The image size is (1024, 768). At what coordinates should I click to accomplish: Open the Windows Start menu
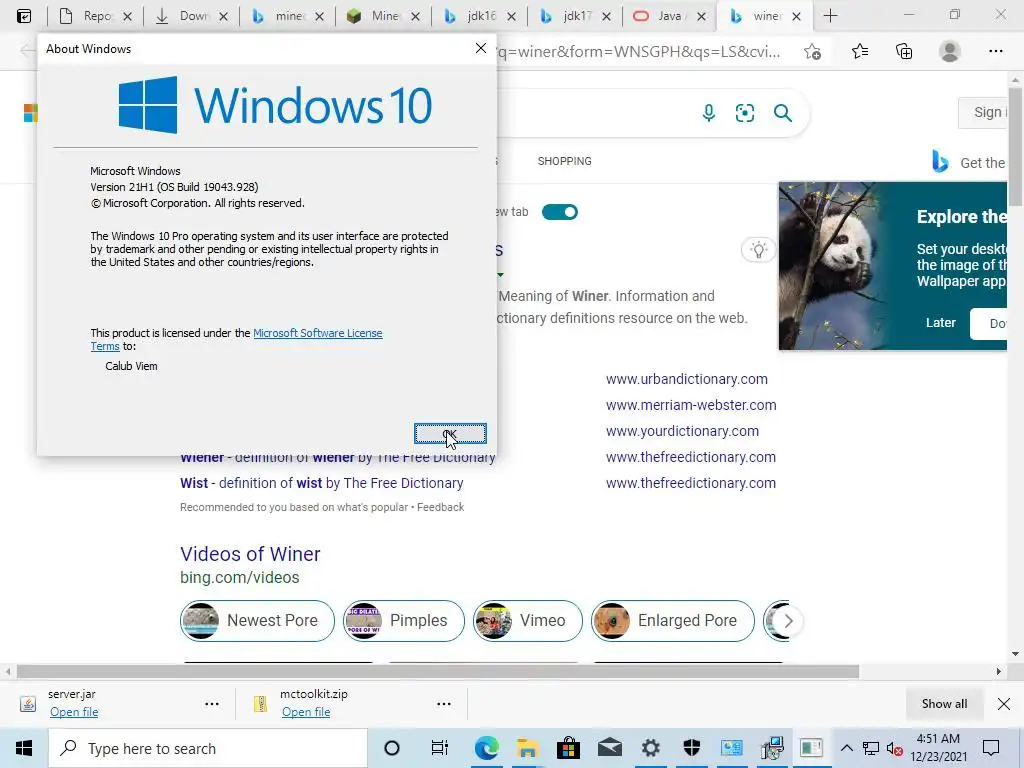pyautogui.click(x=24, y=748)
